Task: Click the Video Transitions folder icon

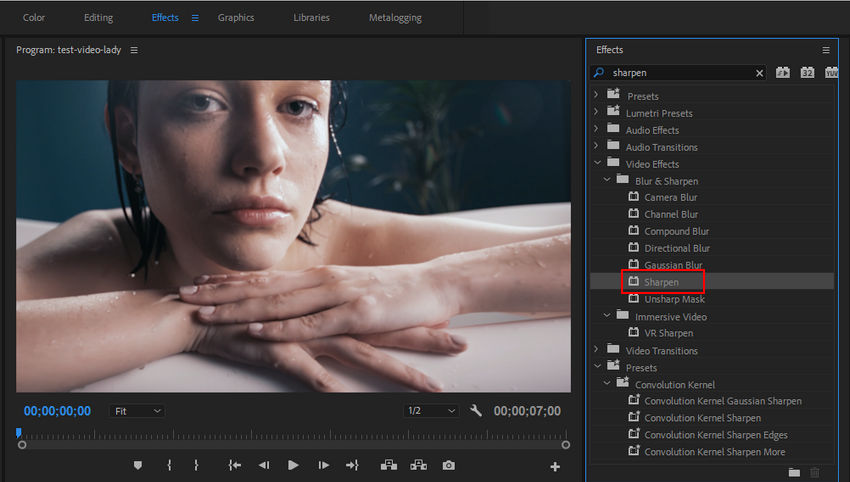Action: 613,349
